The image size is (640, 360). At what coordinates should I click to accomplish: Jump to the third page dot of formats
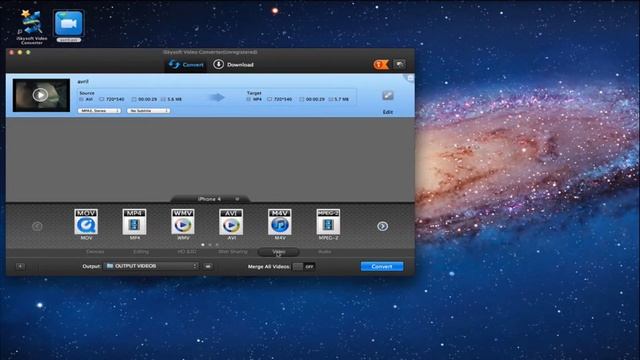pyautogui.click(x=217, y=244)
